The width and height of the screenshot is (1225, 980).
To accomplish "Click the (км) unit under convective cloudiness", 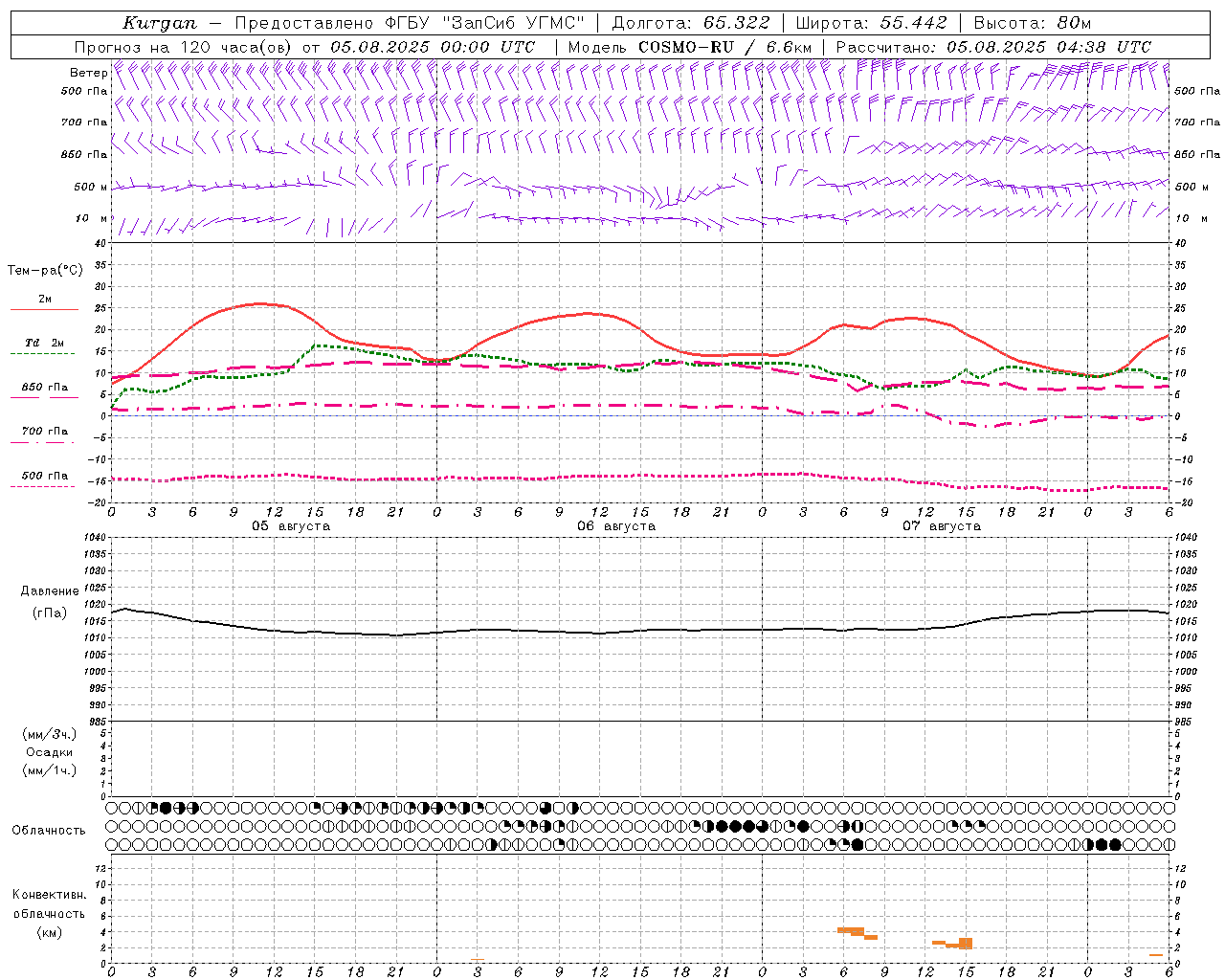I will click(50, 932).
